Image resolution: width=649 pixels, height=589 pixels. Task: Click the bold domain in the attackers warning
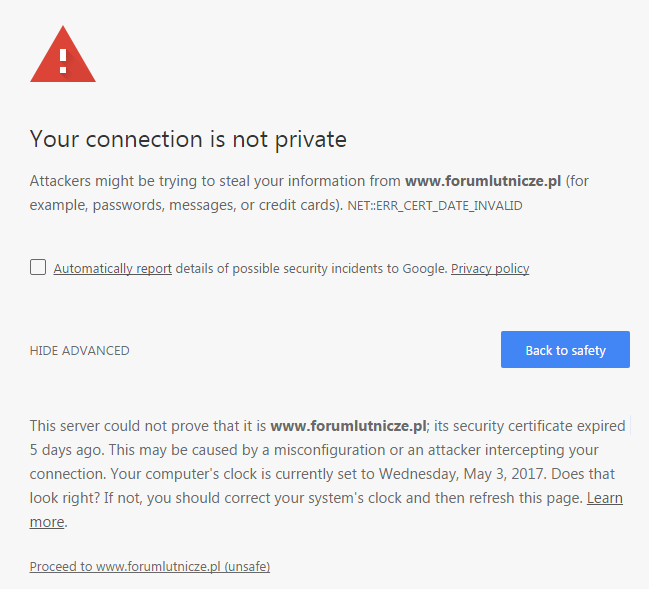coord(483,181)
